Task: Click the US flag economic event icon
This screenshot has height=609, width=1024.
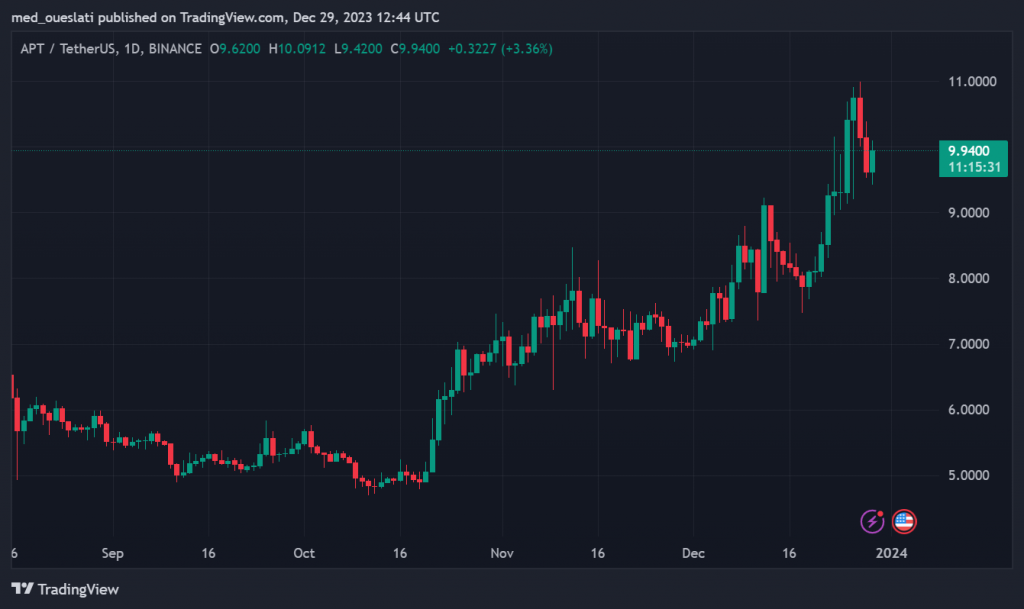Action: pos(904,520)
